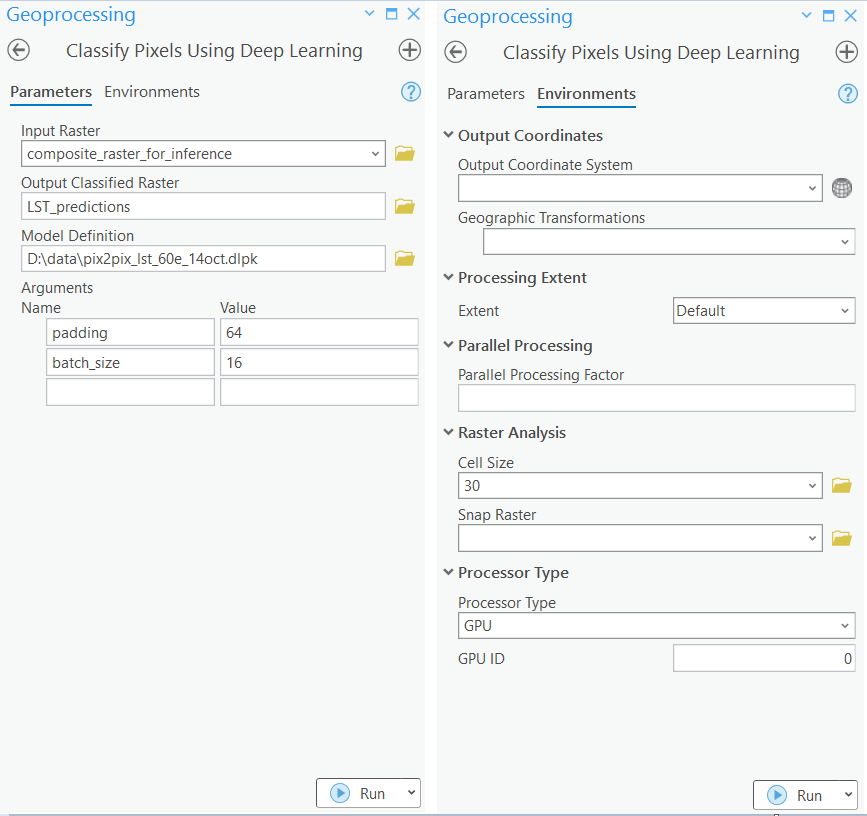
Task: Click globe icon for Output Coordinate System
Action: (x=842, y=188)
